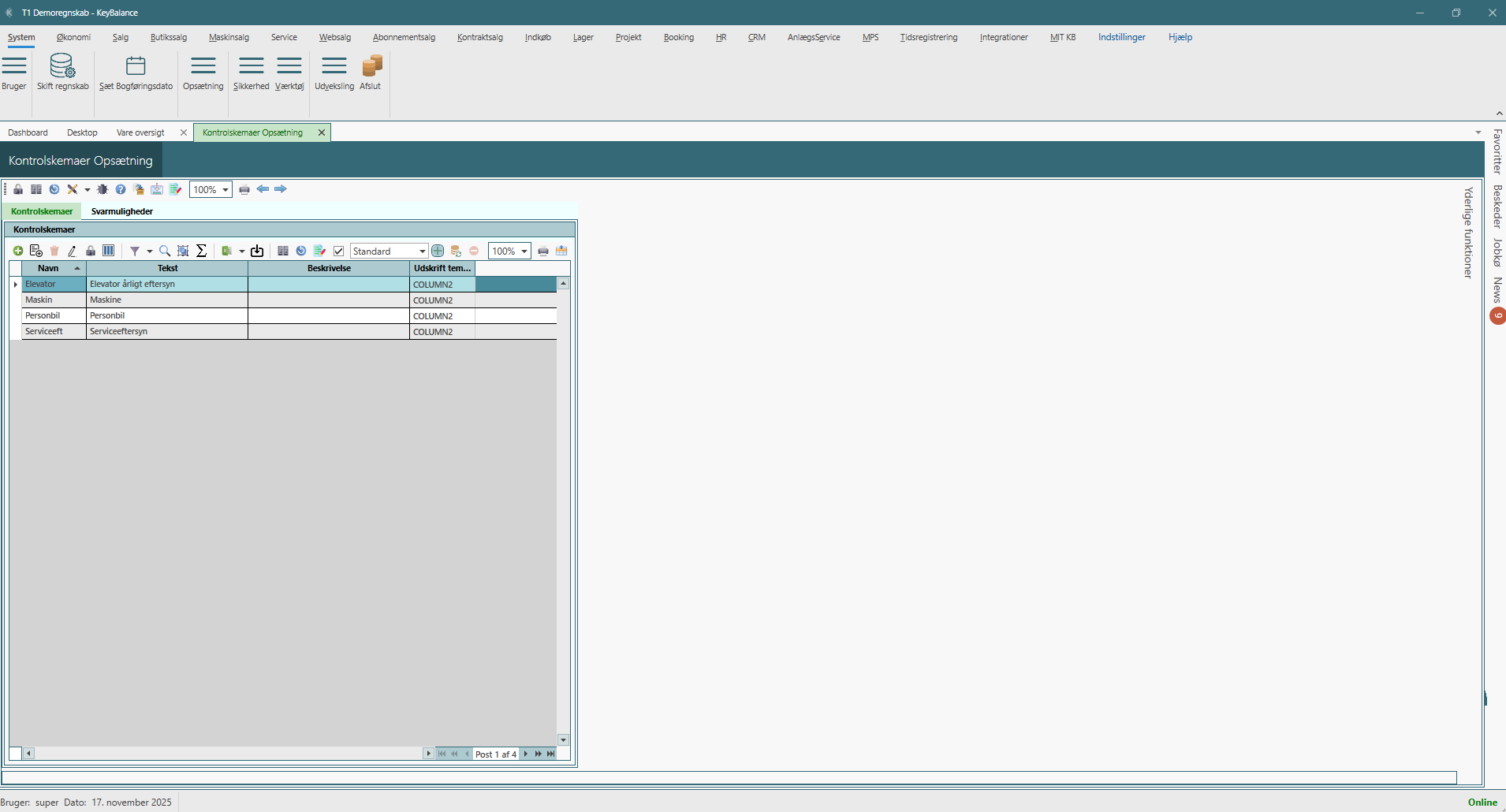
Task: Click the vertical scrollbar down arrow in grid
Action: tap(563, 739)
